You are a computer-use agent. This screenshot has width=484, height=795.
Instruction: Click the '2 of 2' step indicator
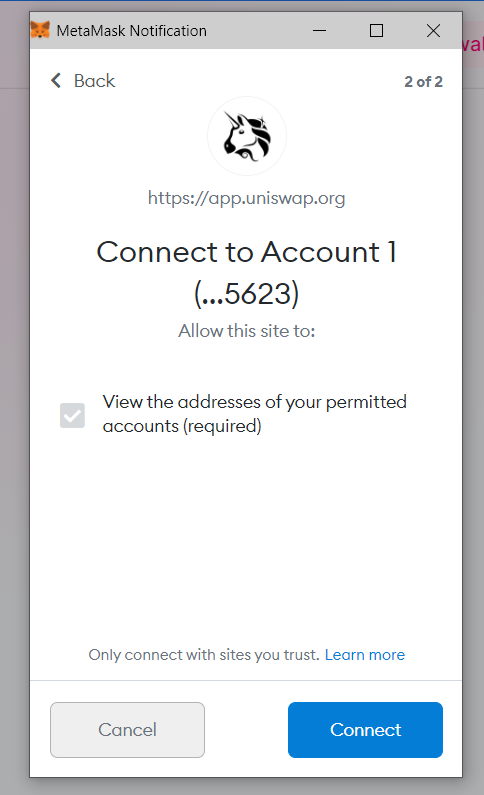423,82
